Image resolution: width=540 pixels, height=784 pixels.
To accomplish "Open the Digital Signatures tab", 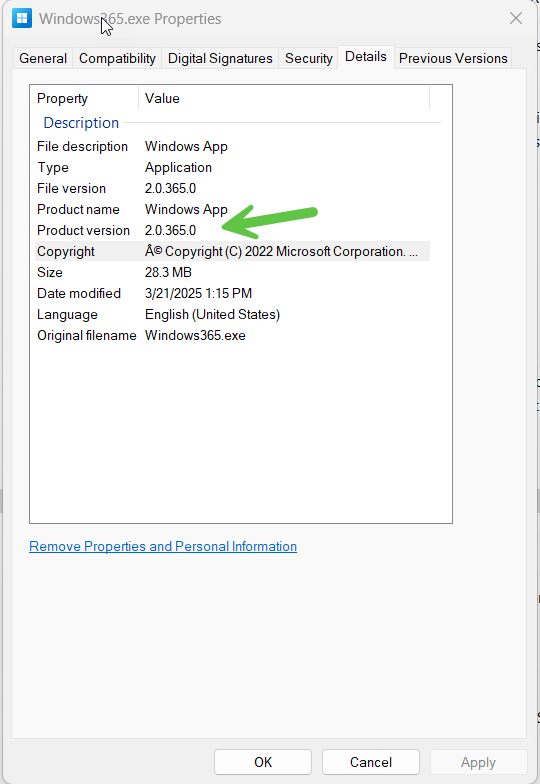I will tap(220, 58).
